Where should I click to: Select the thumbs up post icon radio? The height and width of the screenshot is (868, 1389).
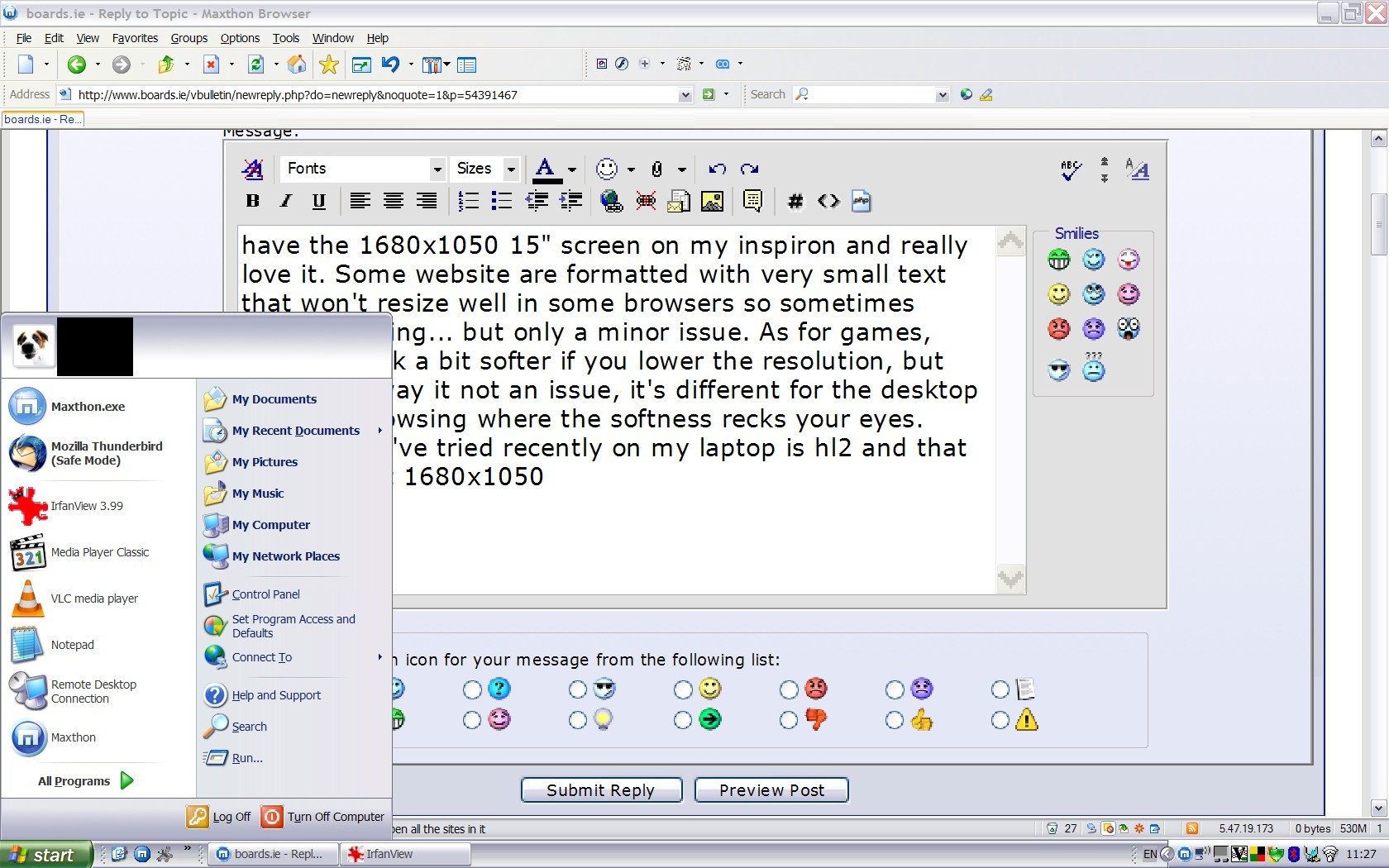(x=895, y=720)
